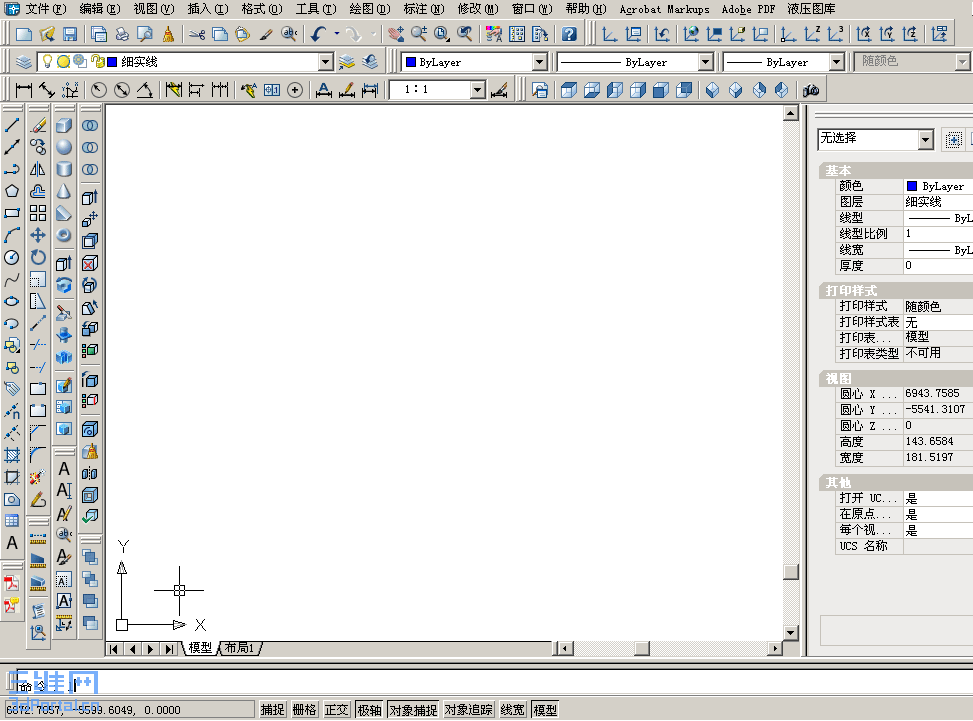The image size is (973, 721).
Task: Click the Open file icon
Action: click(47, 34)
